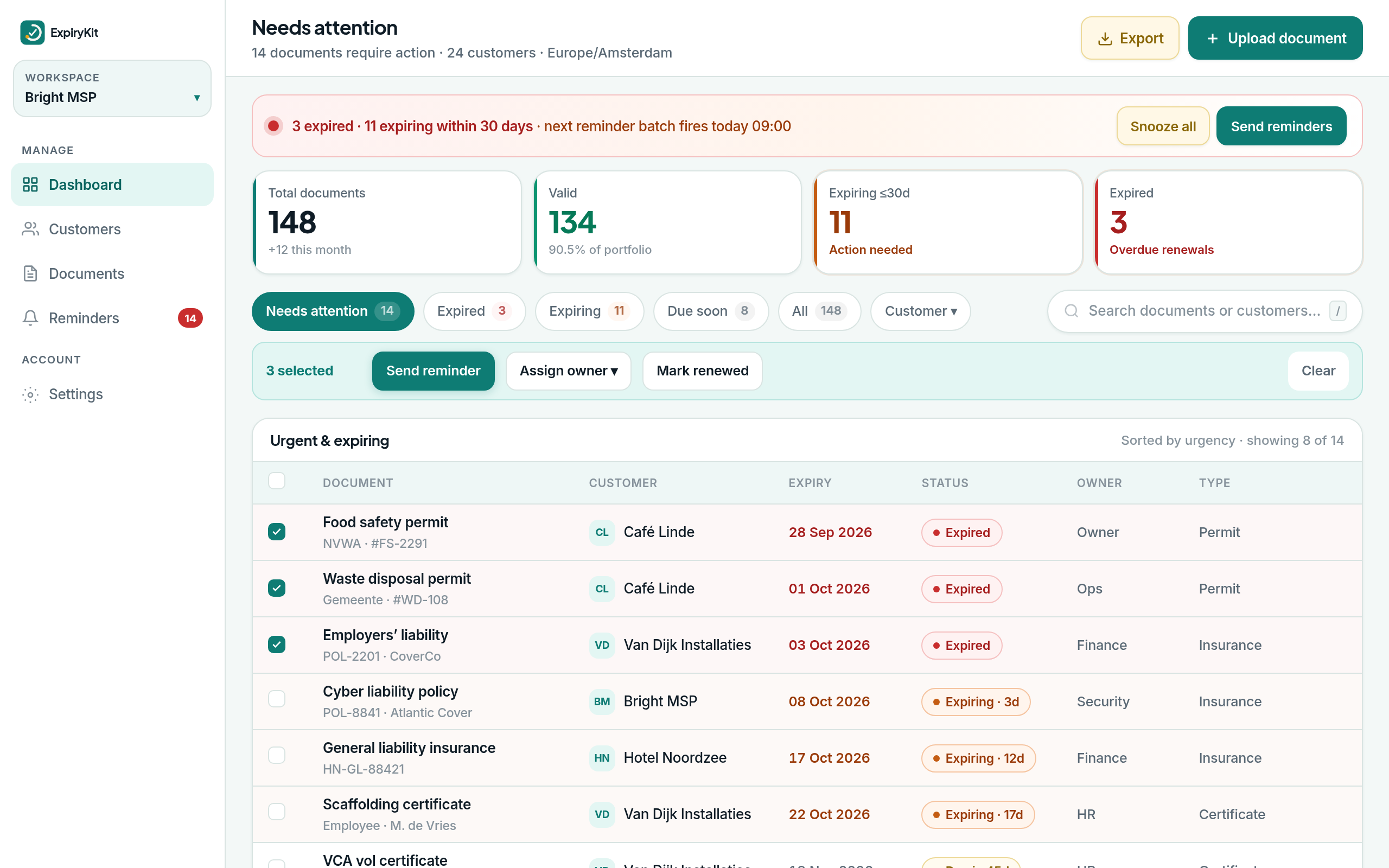Click the BM avatar for Bright MSP
The image size is (1389, 868).
[x=602, y=701]
